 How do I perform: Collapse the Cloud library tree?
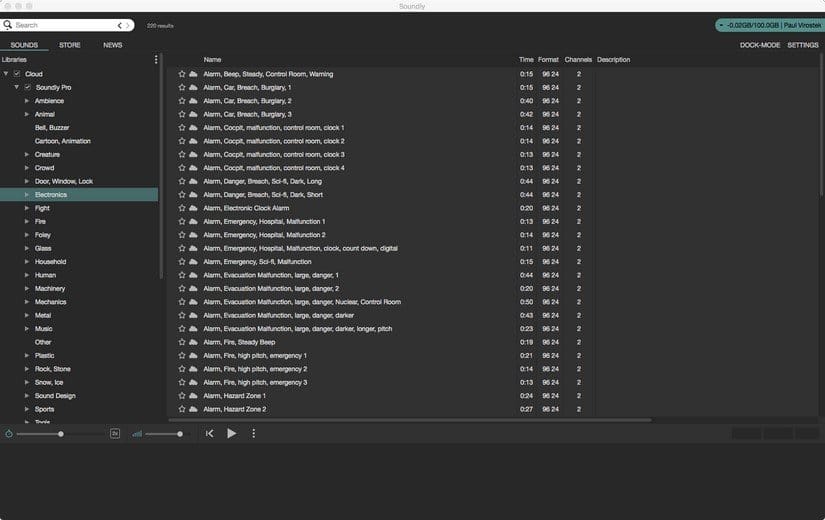pos(6,74)
